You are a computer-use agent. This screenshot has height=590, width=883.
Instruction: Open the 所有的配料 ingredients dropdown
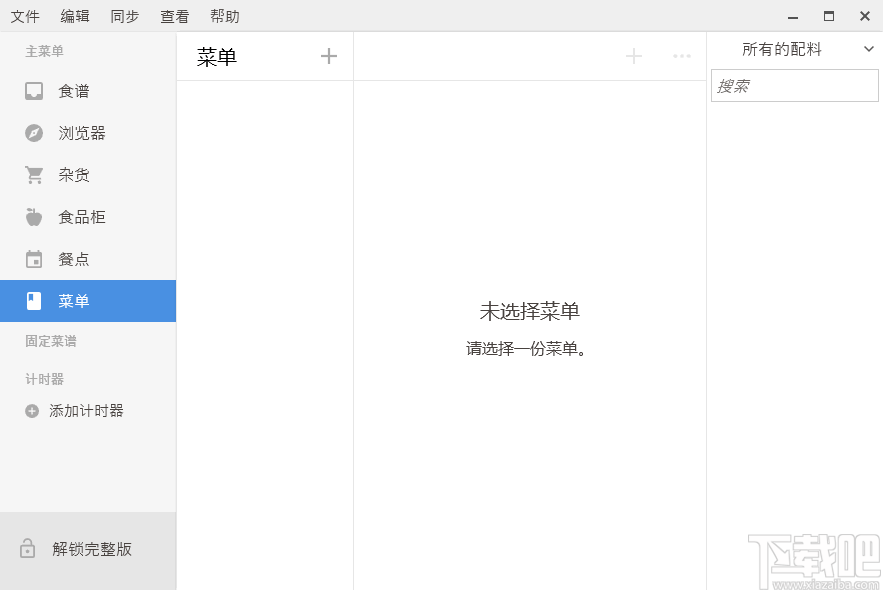pos(795,48)
